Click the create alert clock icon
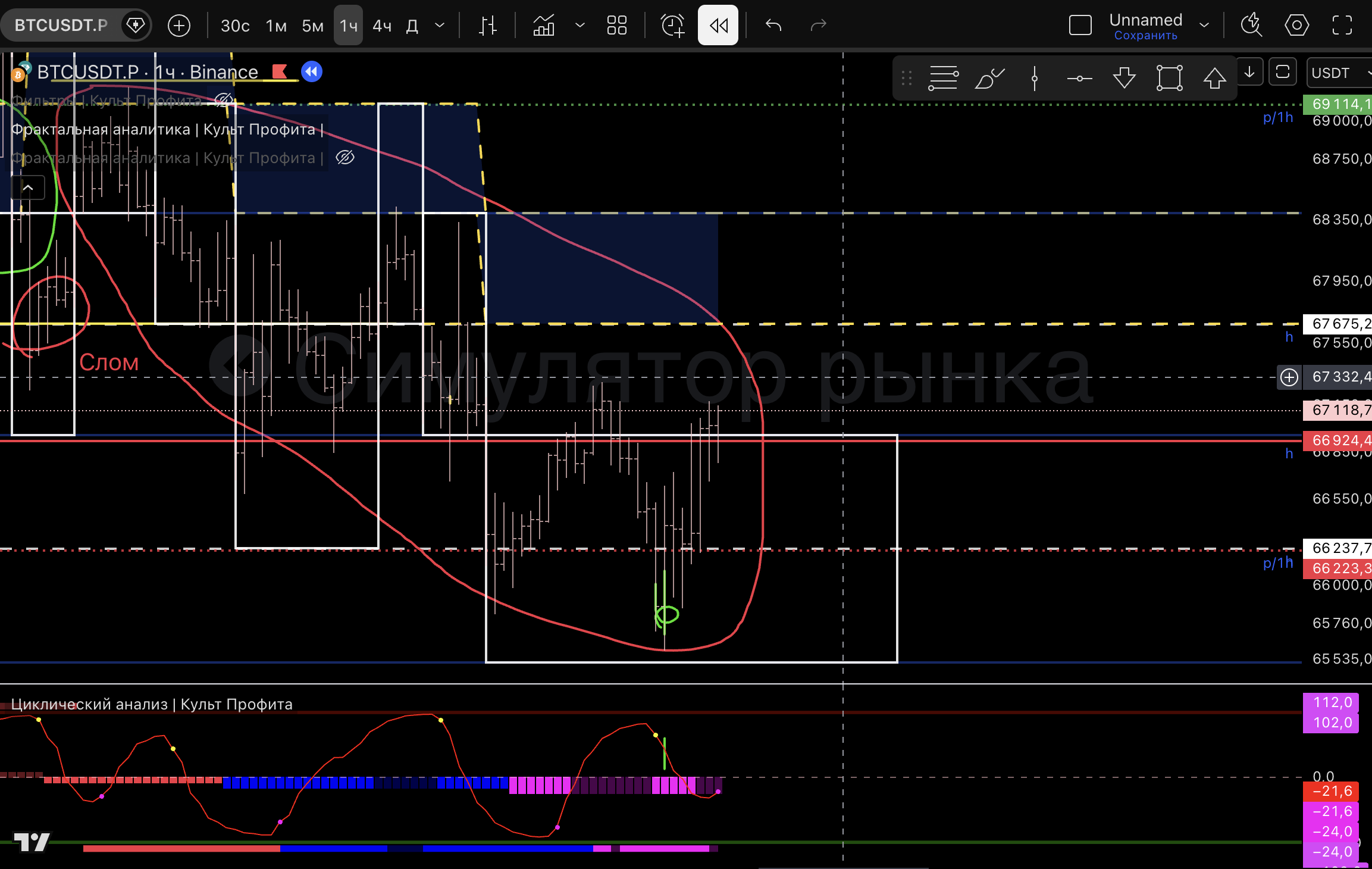 (673, 26)
